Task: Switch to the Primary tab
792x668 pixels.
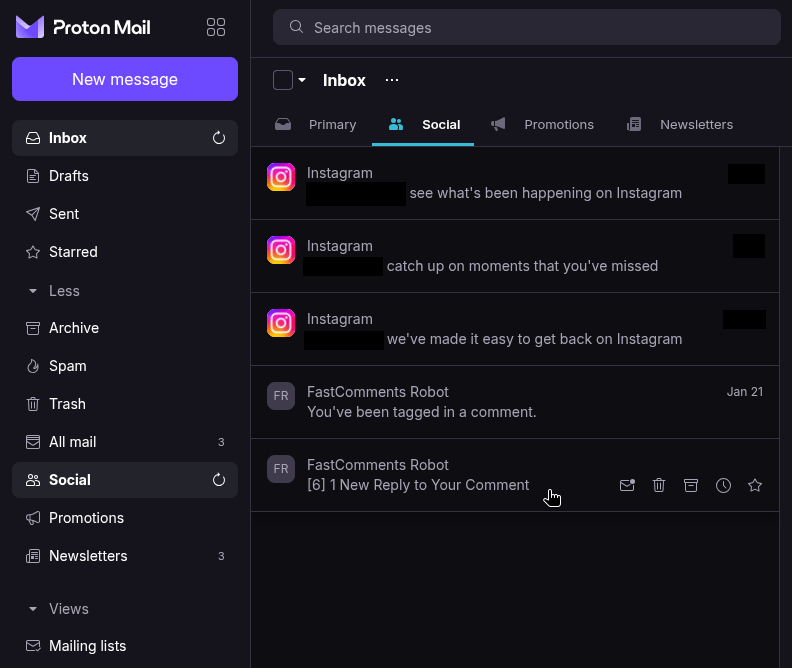Action: pos(316,125)
